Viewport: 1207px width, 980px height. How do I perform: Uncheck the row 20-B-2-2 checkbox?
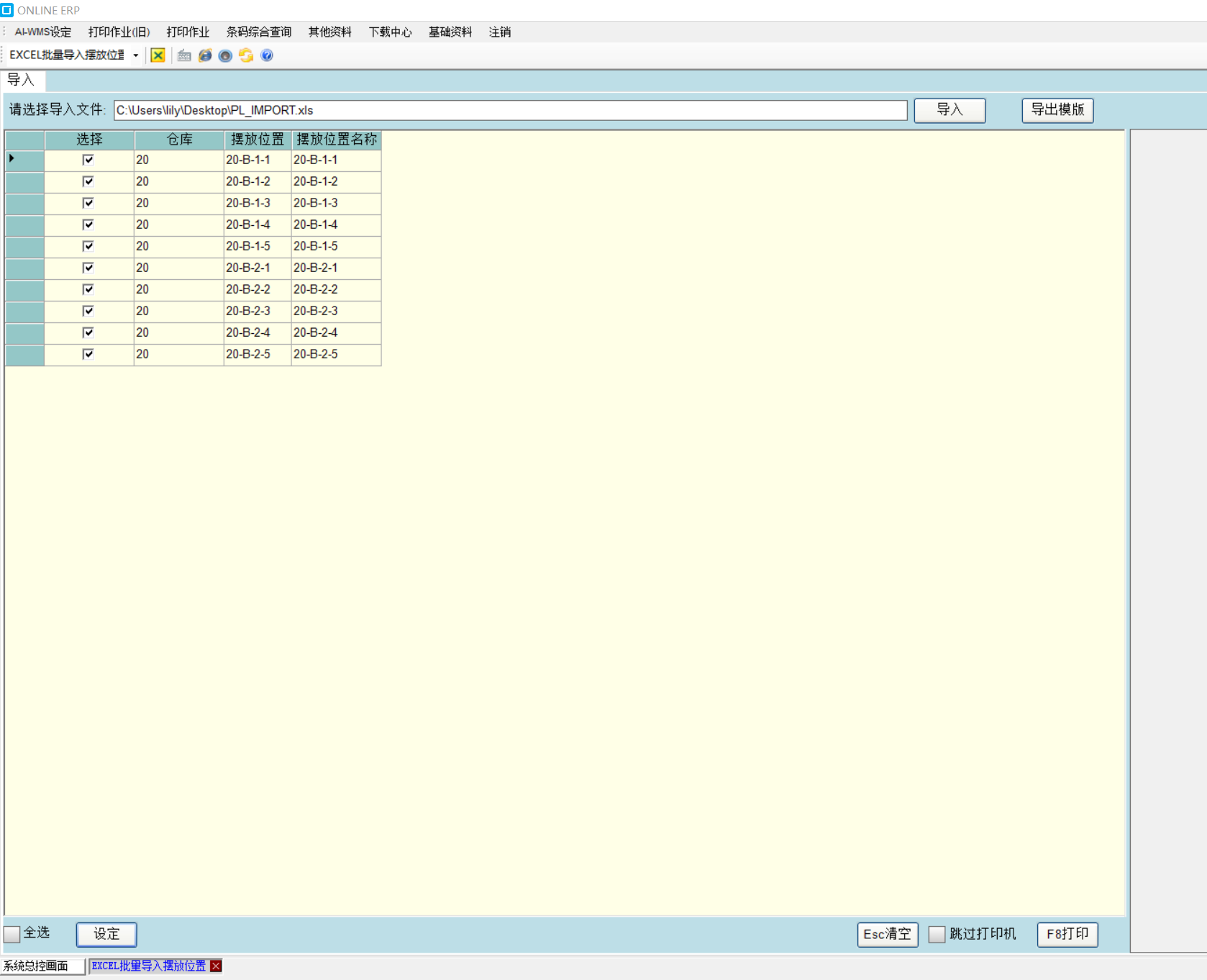tap(88, 289)
